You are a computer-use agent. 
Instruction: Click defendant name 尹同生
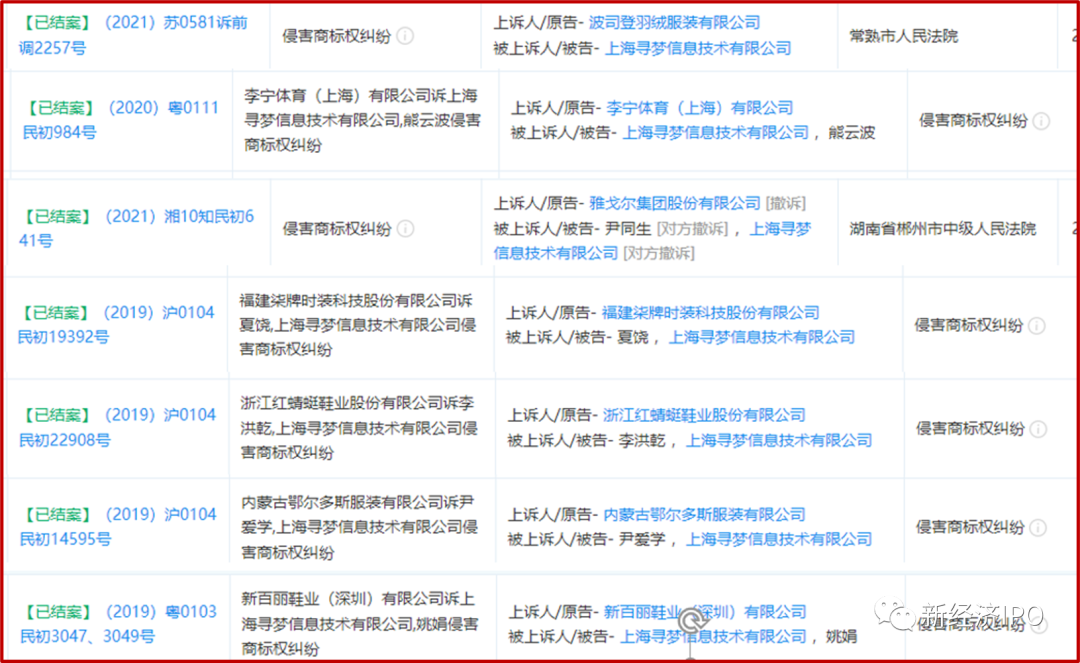(627, 229)
